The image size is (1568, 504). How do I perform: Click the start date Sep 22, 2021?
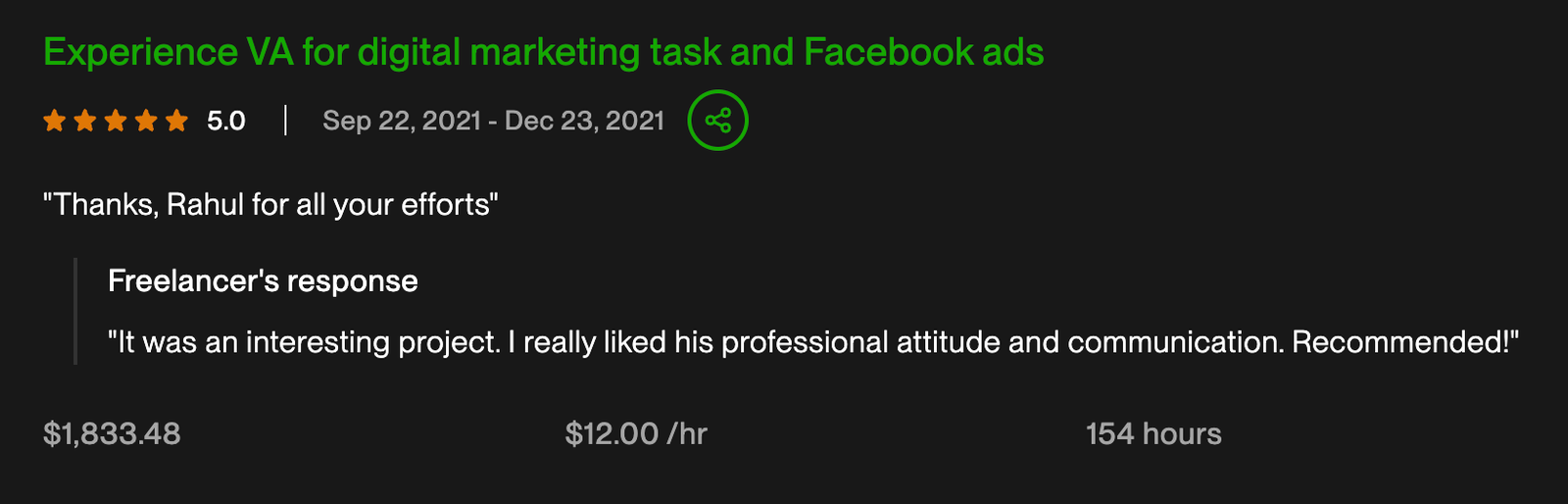tap(402, 121)
